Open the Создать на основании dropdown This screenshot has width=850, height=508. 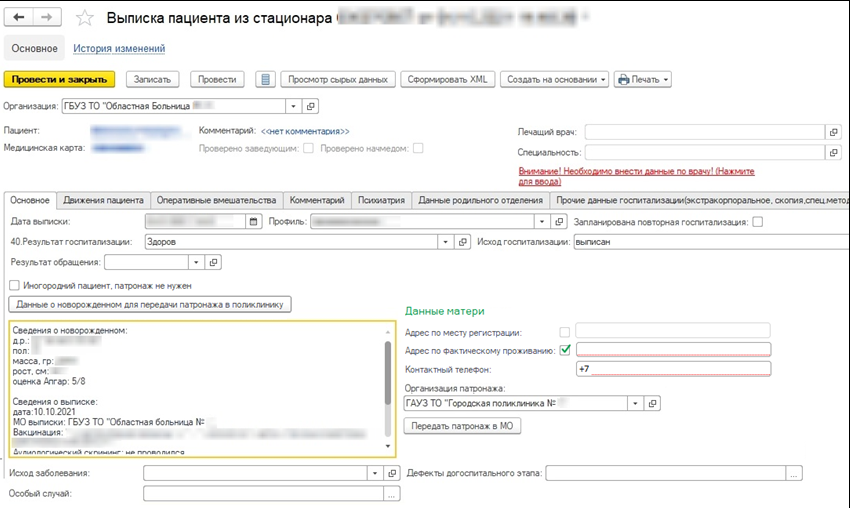[555, 80]
